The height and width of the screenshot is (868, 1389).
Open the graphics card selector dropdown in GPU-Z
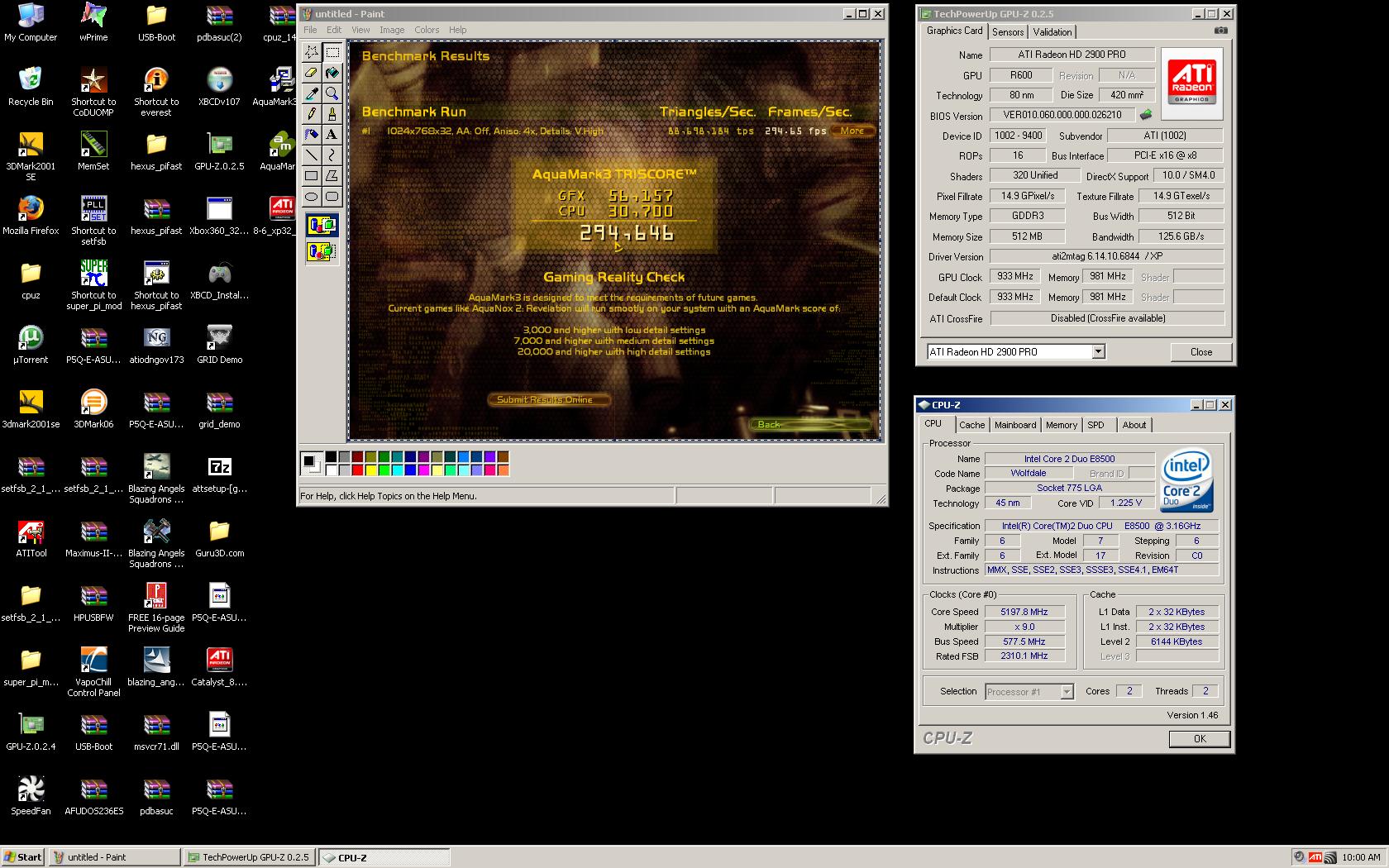(x=1098, y=351)
